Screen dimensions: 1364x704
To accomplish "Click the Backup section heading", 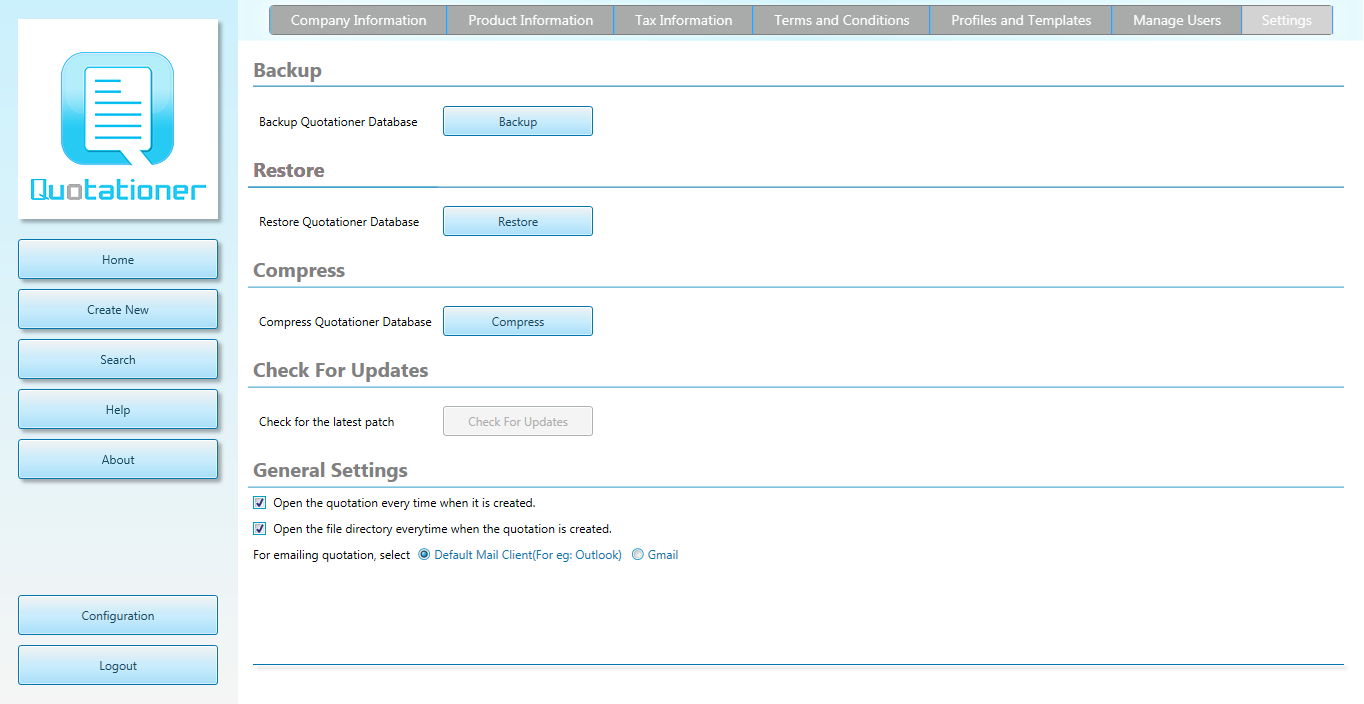I will tap(287, 70).
